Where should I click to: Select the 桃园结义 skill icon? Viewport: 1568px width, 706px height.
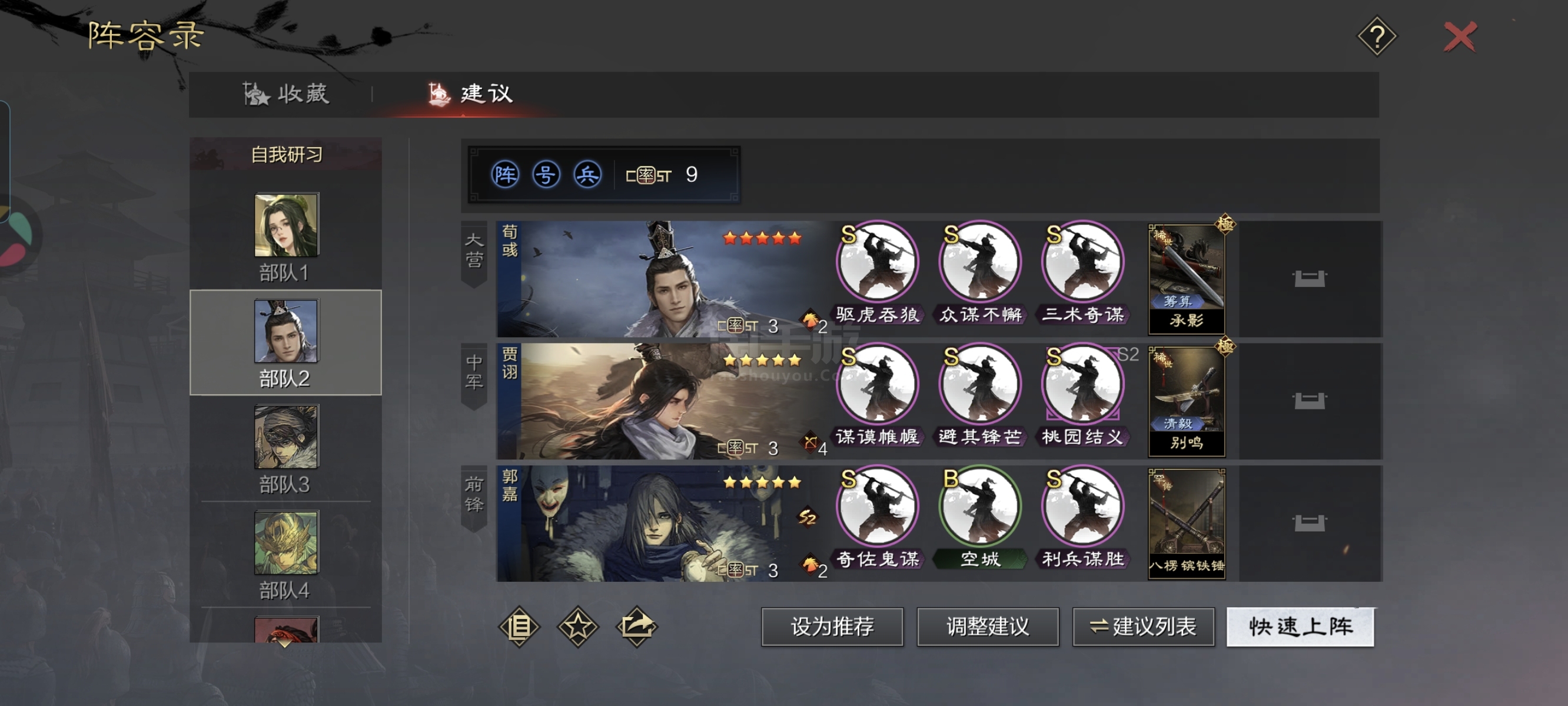pyautogui.click(x=1083, y=384)
